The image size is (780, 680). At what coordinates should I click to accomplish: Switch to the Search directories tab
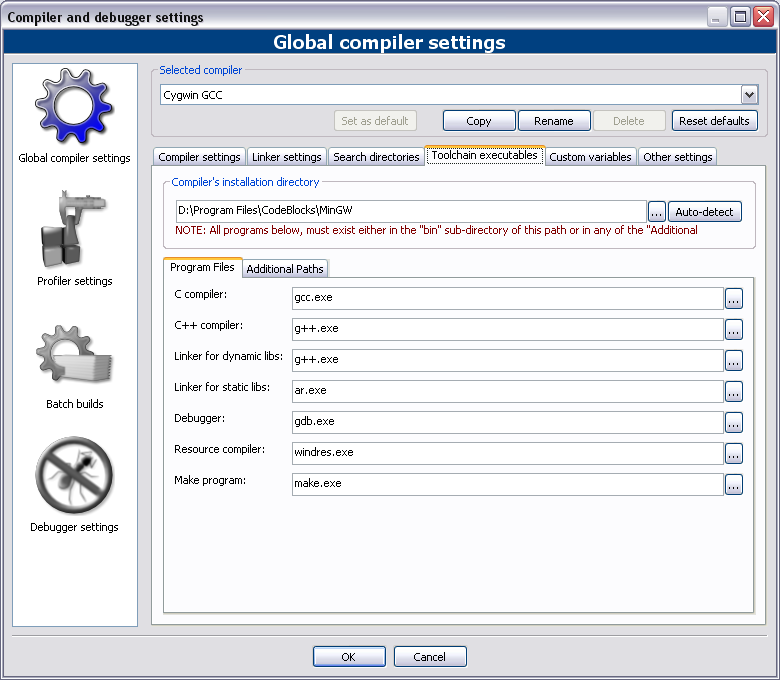point(376,157)
